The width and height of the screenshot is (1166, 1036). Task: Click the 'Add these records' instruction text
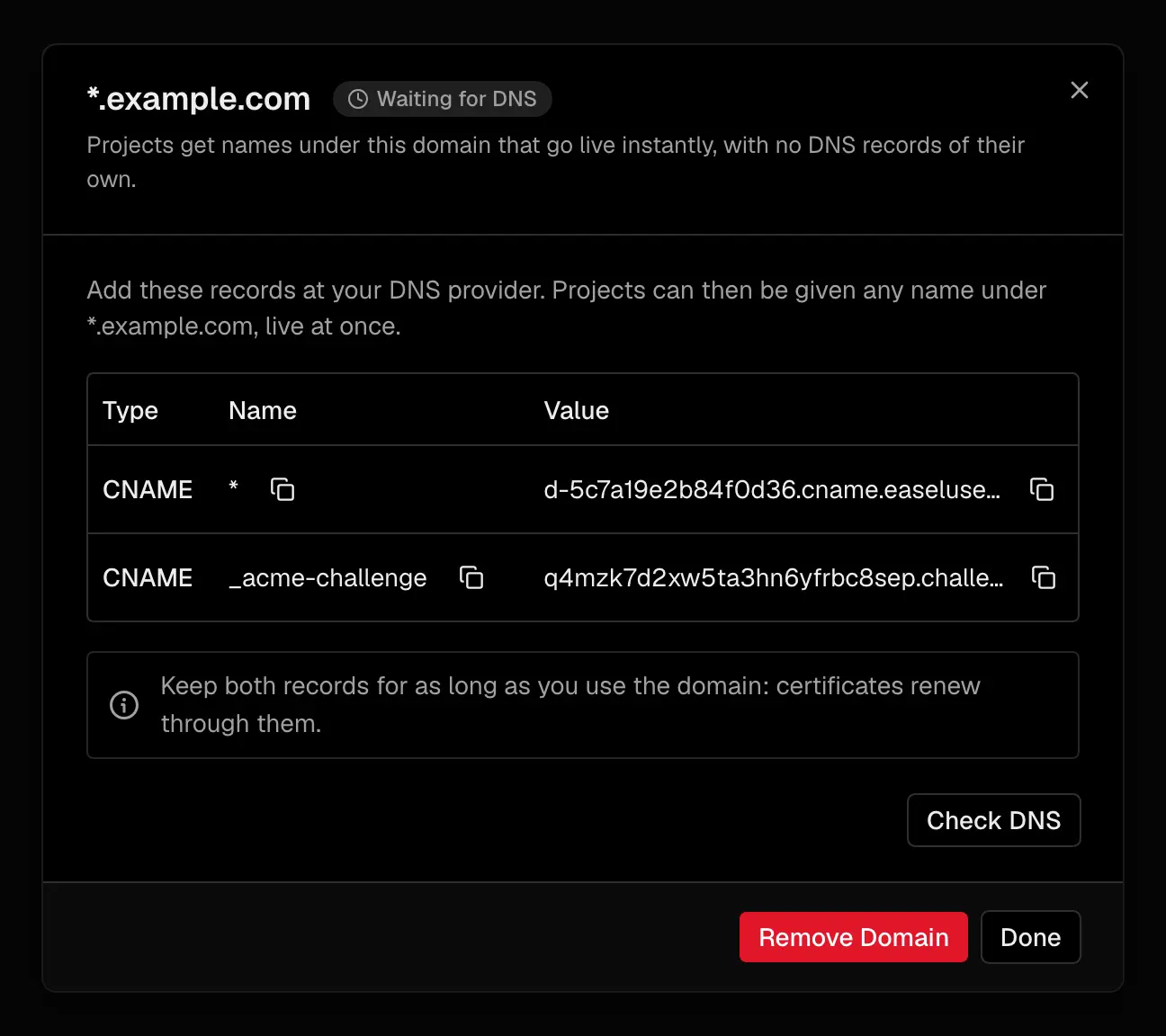click(x=567, y=308)
